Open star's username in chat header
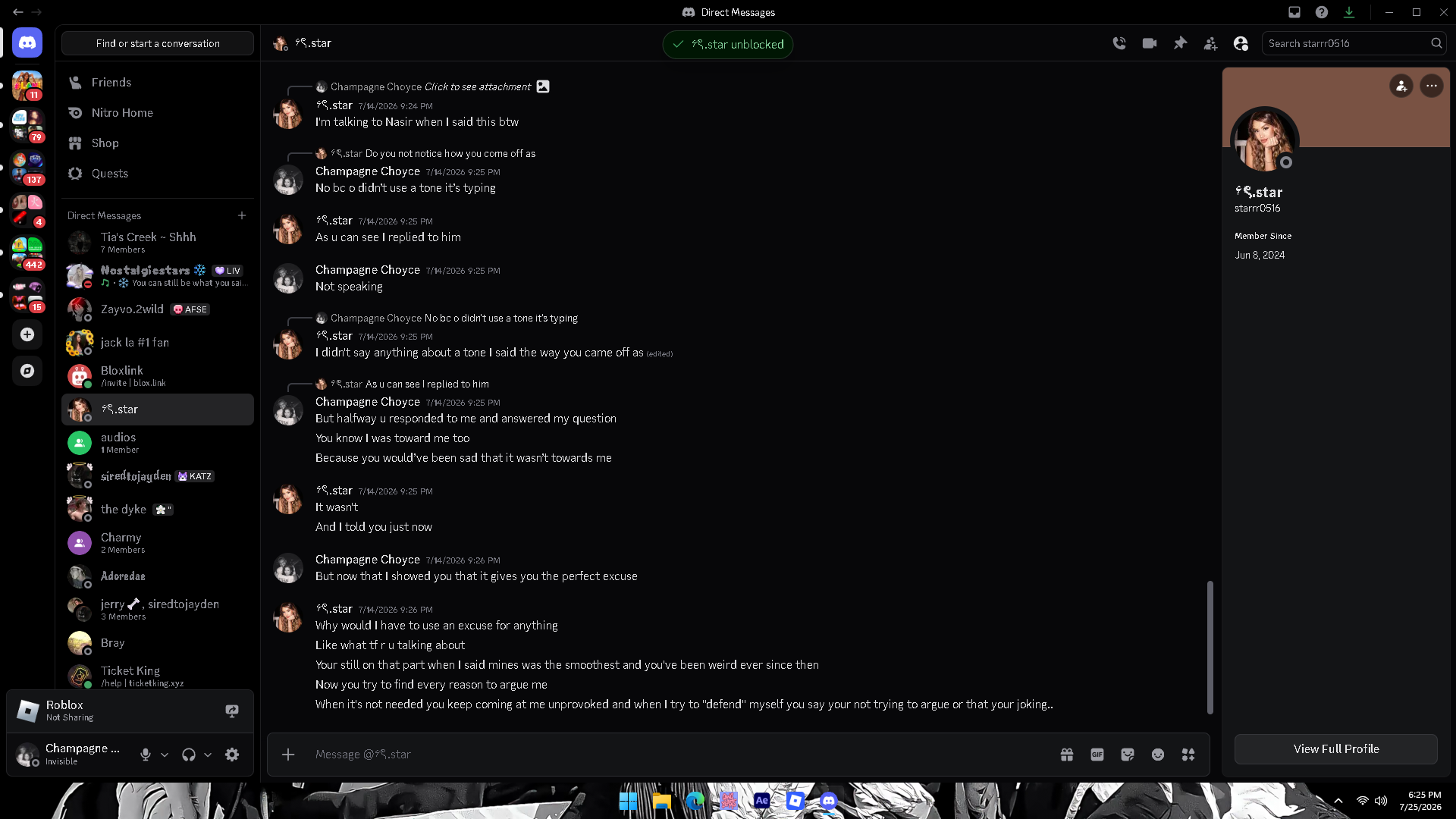The width and height of the screenshot is (1456, 819). (313, 43)
